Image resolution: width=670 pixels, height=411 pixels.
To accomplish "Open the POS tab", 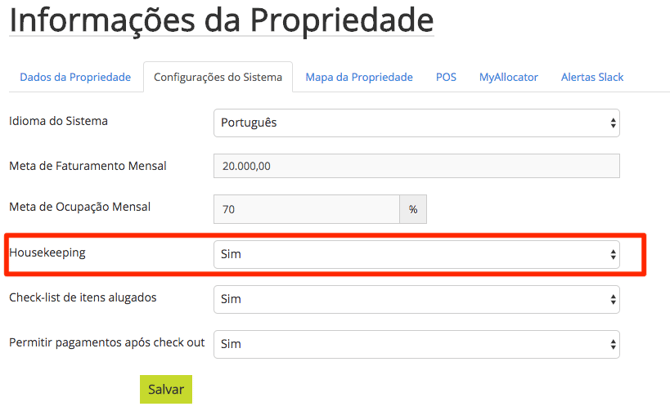I will [446, 77].
